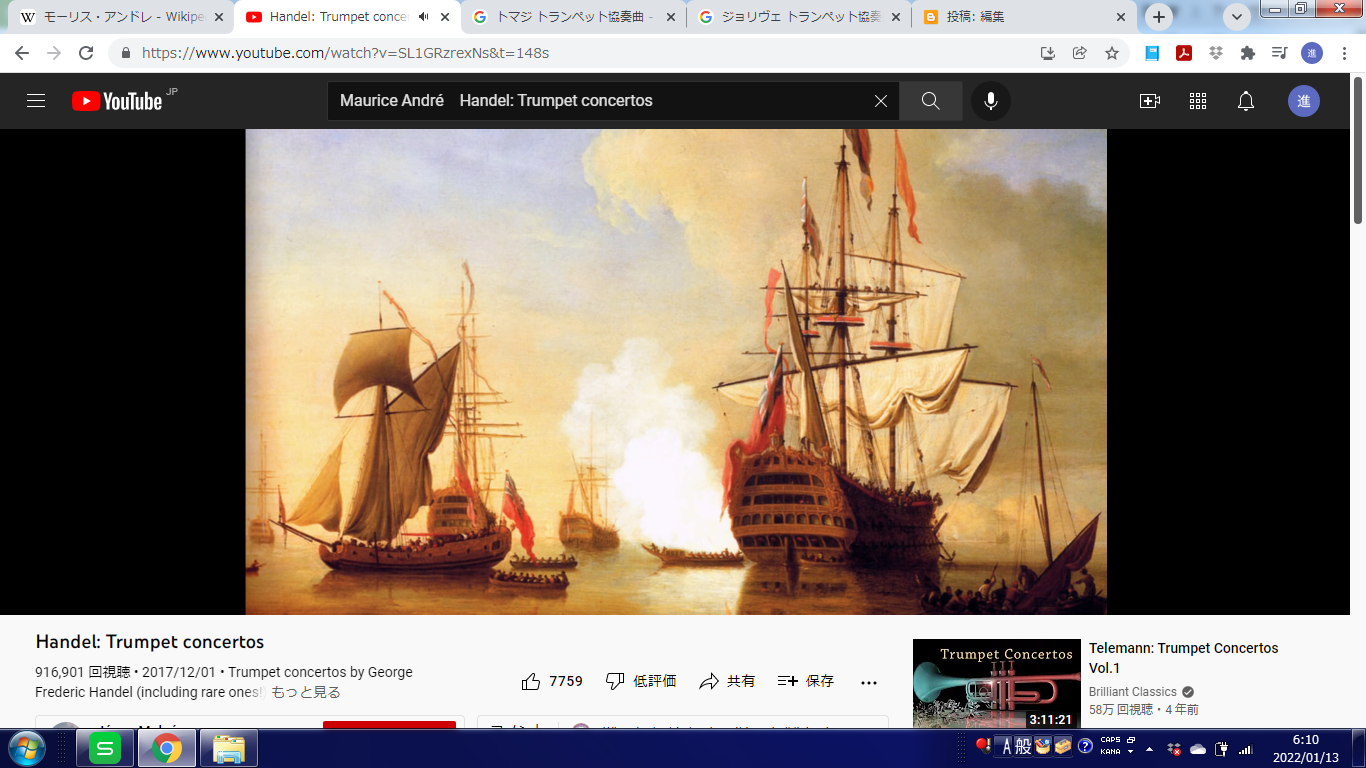Click the video player painting
The height and width of the screenshot is (768, 1366).
pos(676,371)
